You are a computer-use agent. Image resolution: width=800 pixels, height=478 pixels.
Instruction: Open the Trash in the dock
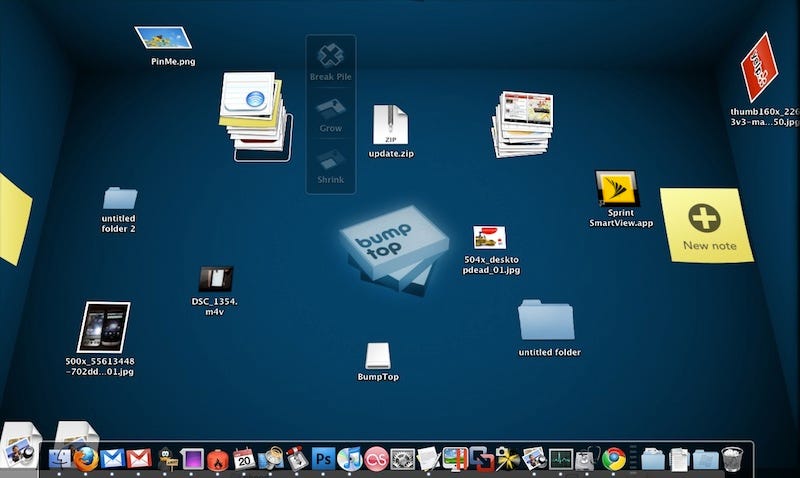[x=732, y=459]
